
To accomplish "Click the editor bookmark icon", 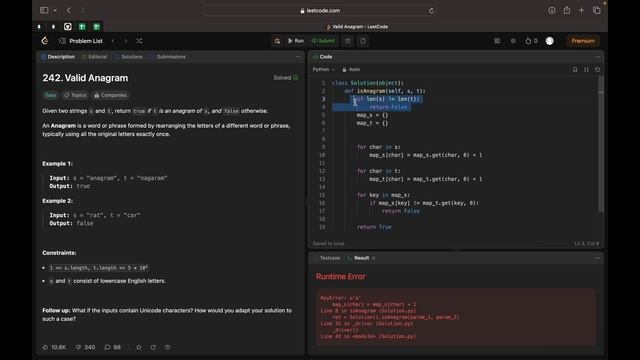I will pos(575,70).
